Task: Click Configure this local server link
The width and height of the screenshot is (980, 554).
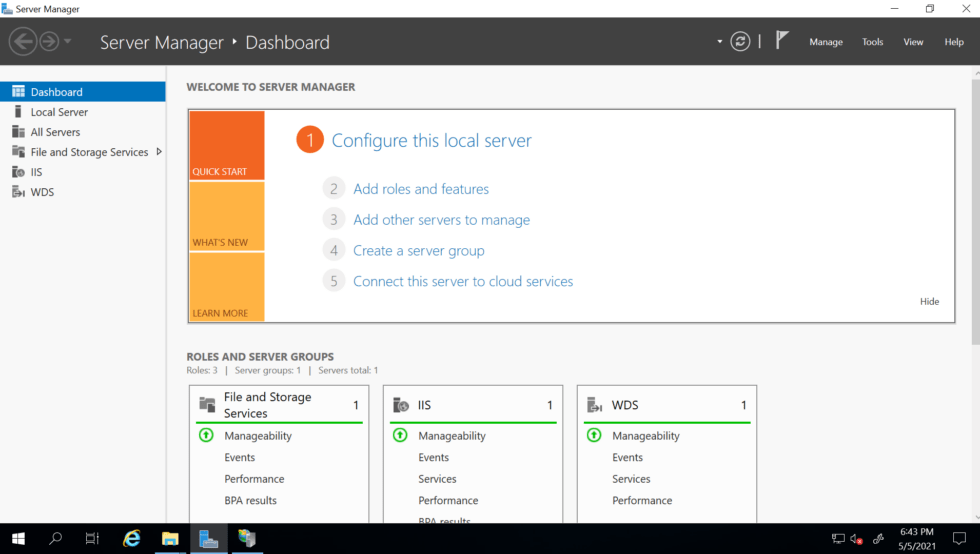Action: [x=431, y=140]
